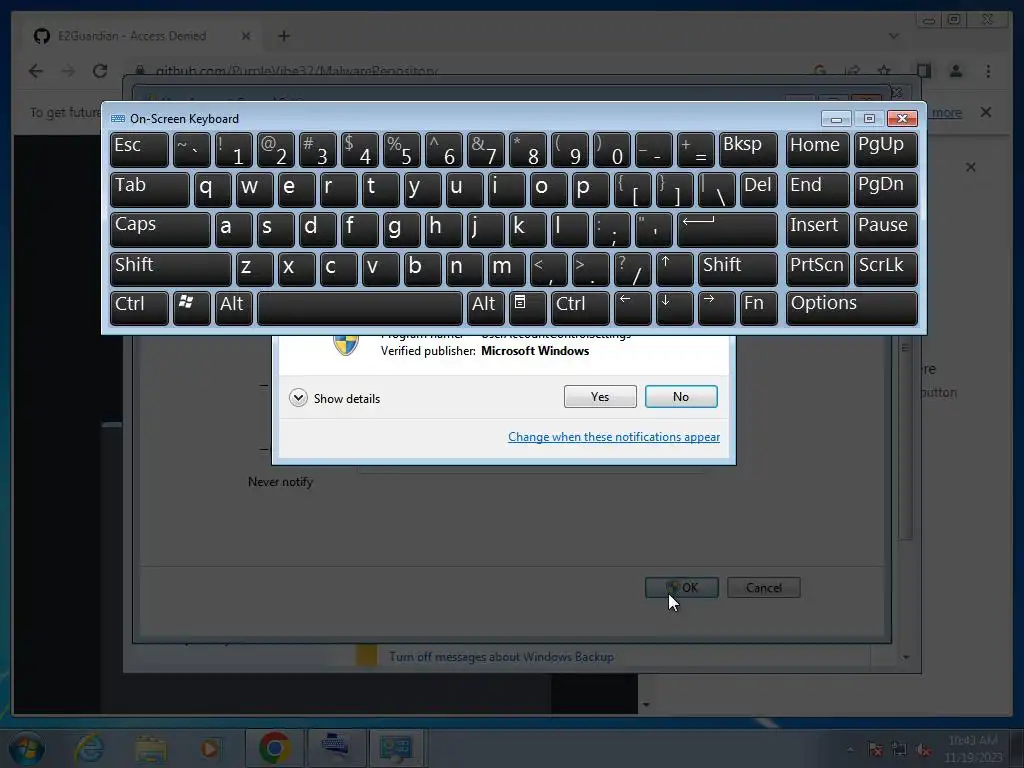This screenshot has height=768, width=1024.
Task: Tap the tilde key on keyboard
Action: point(191,150)
